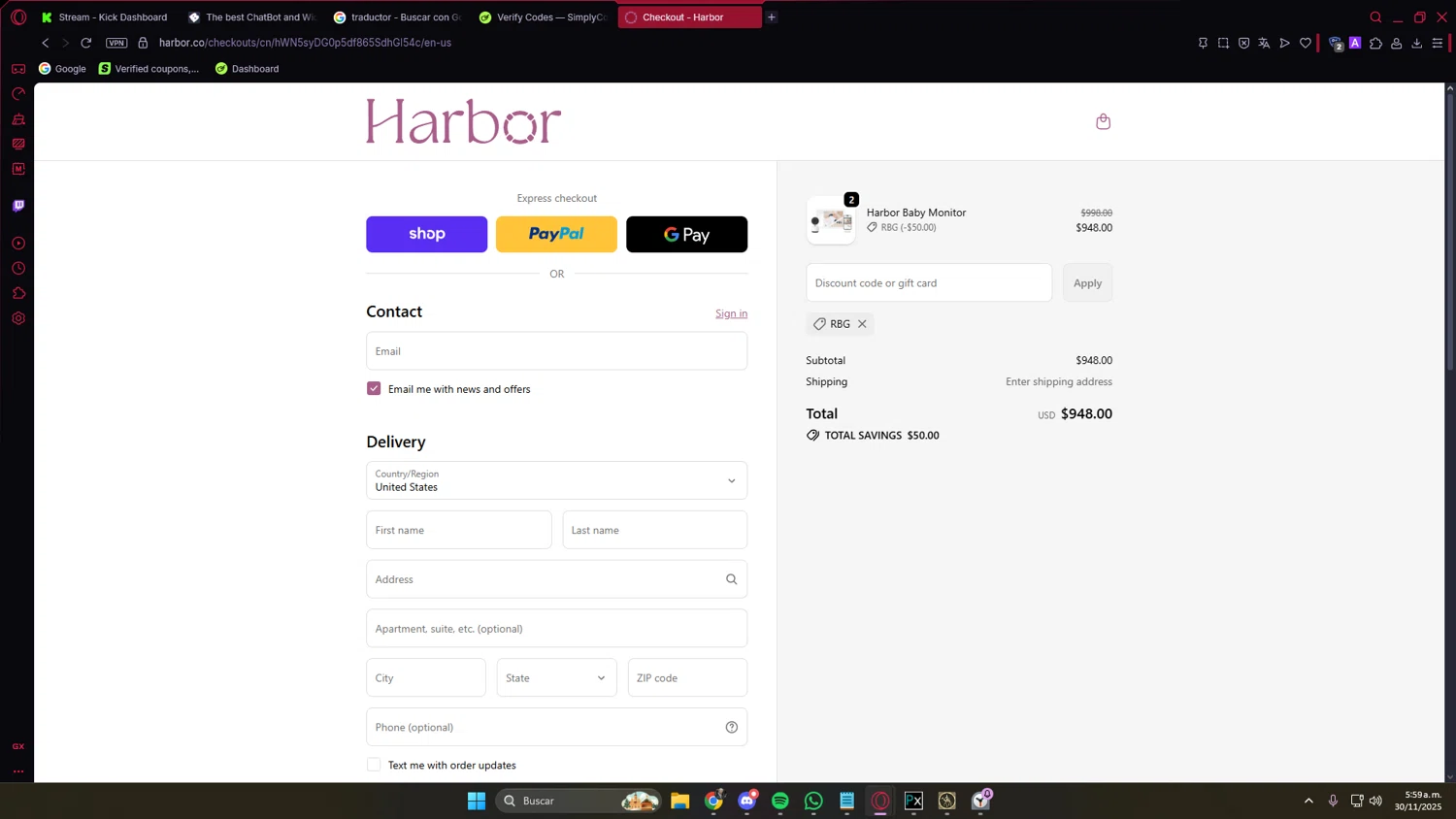
Task: Click the Discount code or gift card field
Action: 929,282
